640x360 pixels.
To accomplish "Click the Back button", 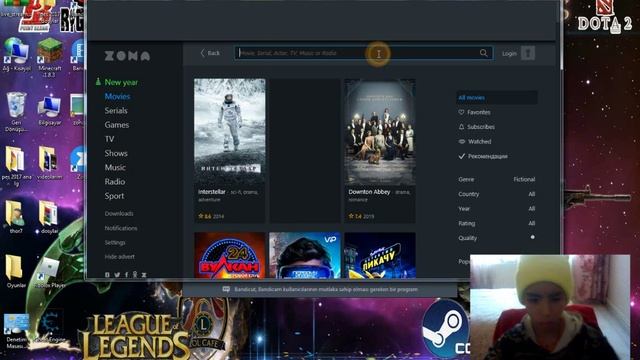I will [x=210, y=53].
